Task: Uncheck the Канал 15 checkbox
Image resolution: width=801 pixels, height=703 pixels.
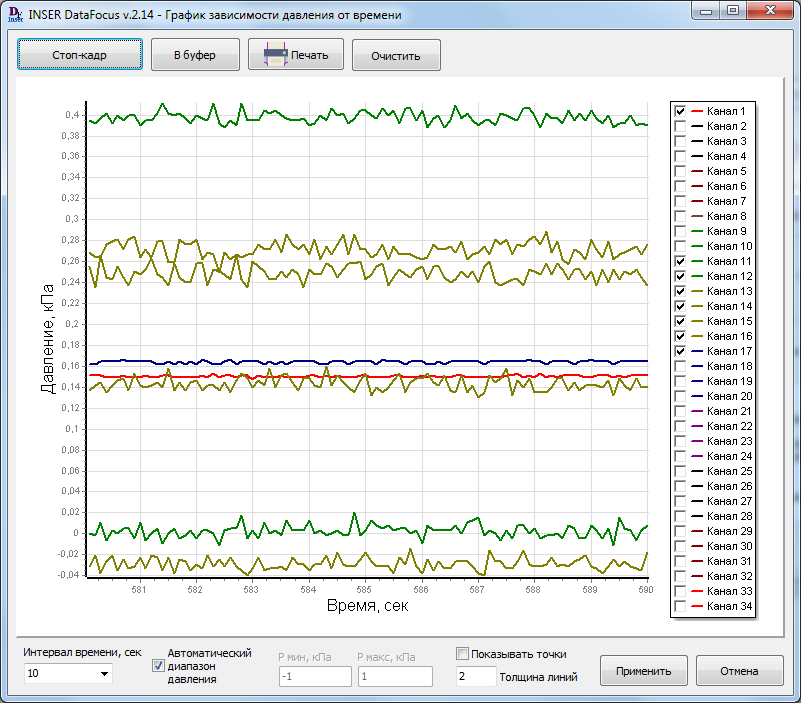Action: [x=680, y=321]
